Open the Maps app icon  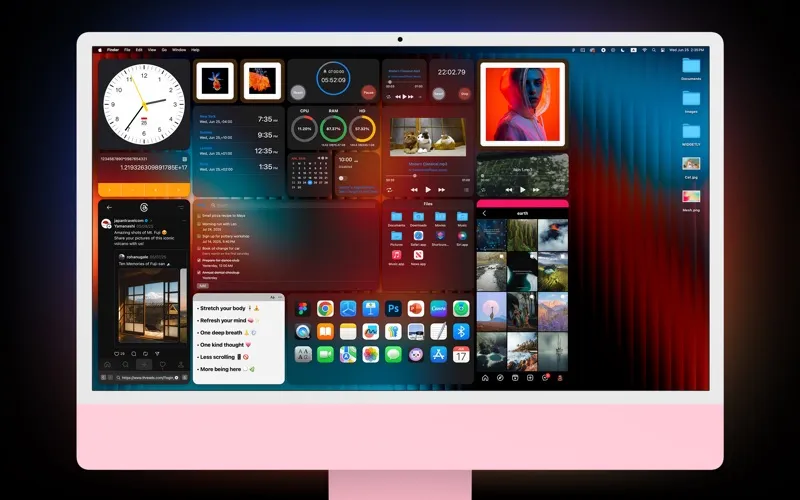tap(348, 354)
